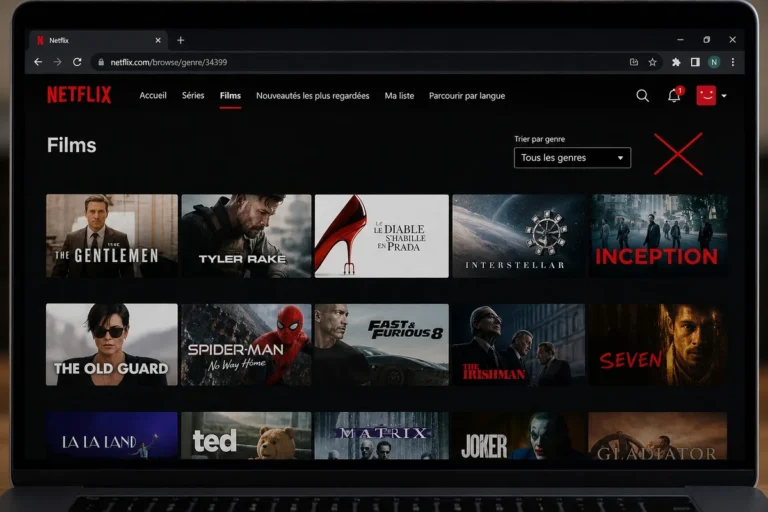Click the red profile avatar
768x512 pixels.
point(706,96)
